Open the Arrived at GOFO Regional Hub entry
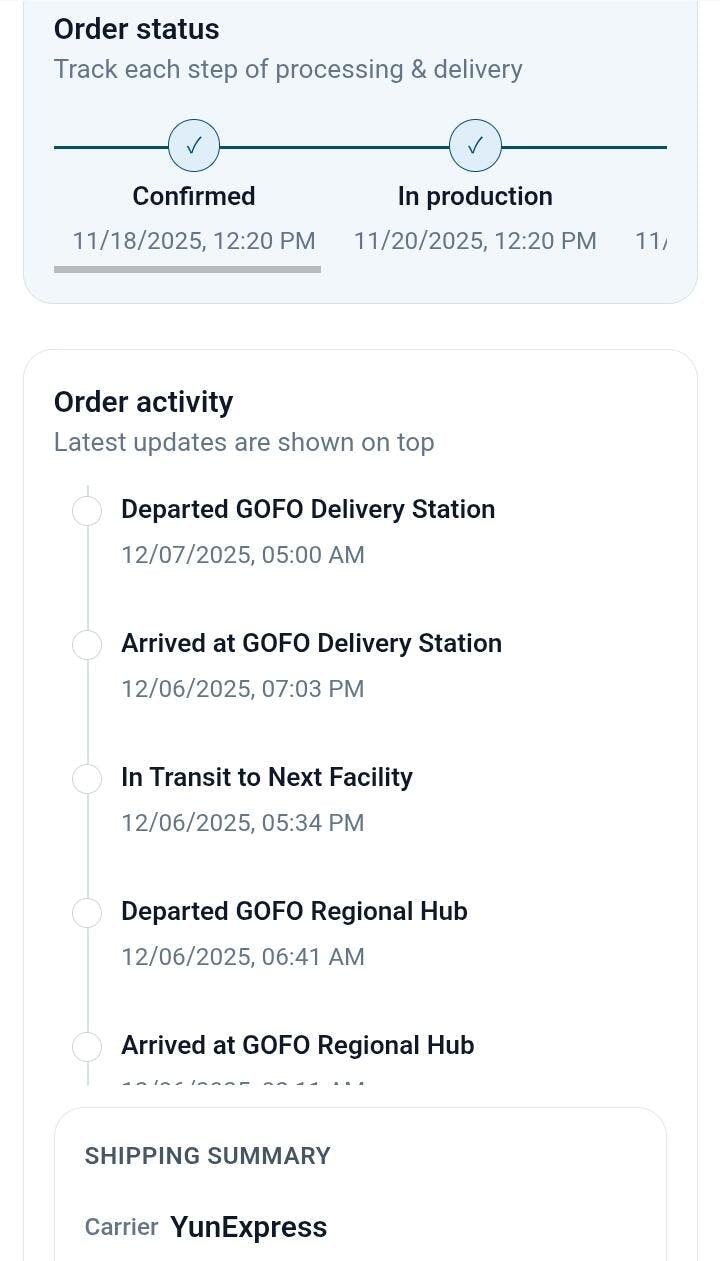Image resolution: width=720 pixels, height=1261 pixels. click(x=297, y=1045)
